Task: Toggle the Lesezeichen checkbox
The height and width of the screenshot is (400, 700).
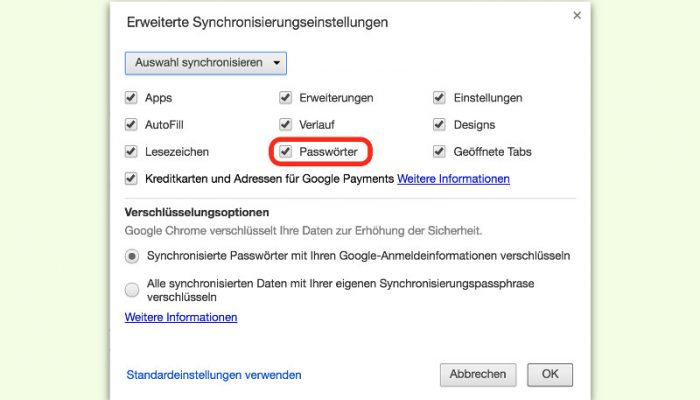Action: pos(131,151)
